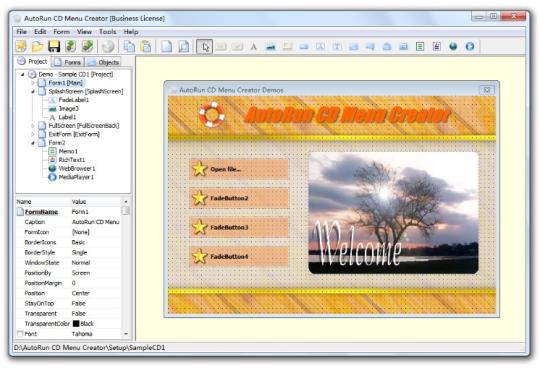Open the Help menu
This screenshot has height=368, width=540.
tap(131, 32)
